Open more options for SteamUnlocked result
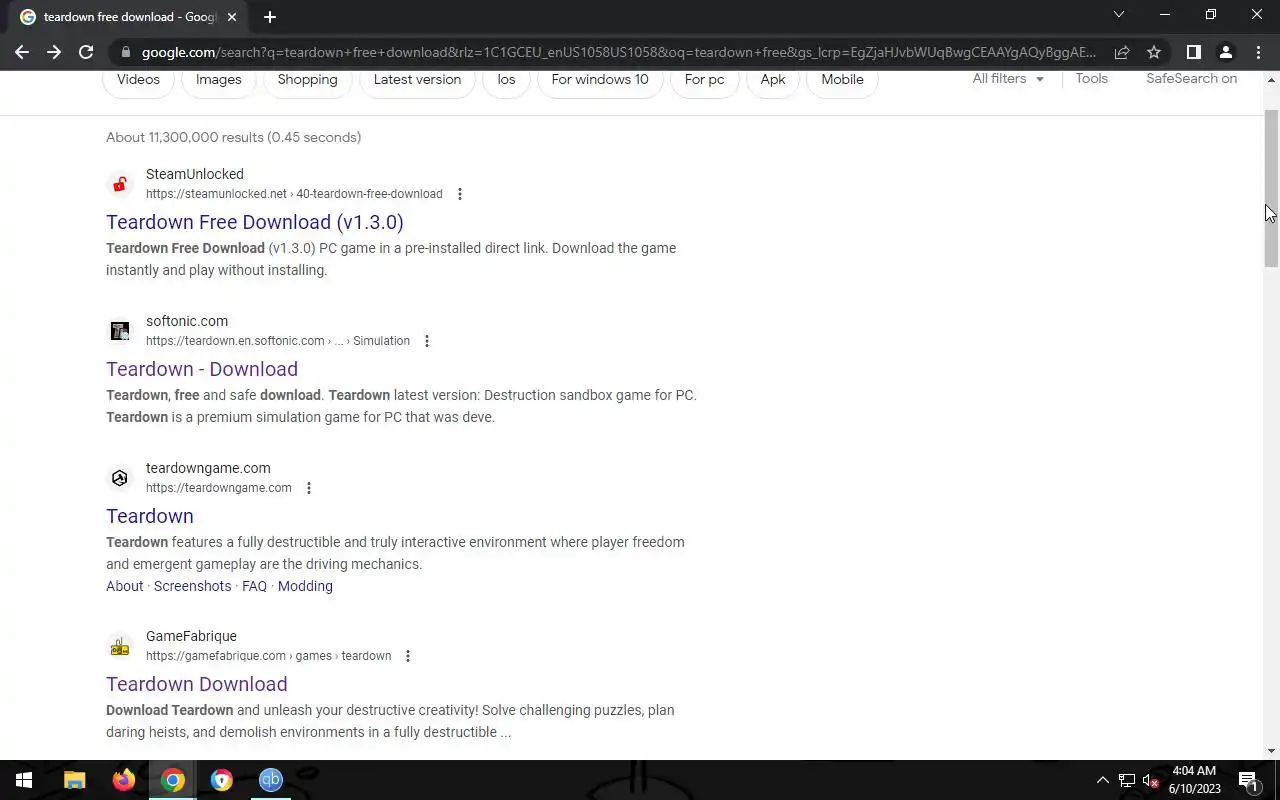Screen dimensions: 1280x800 point(460,194)
